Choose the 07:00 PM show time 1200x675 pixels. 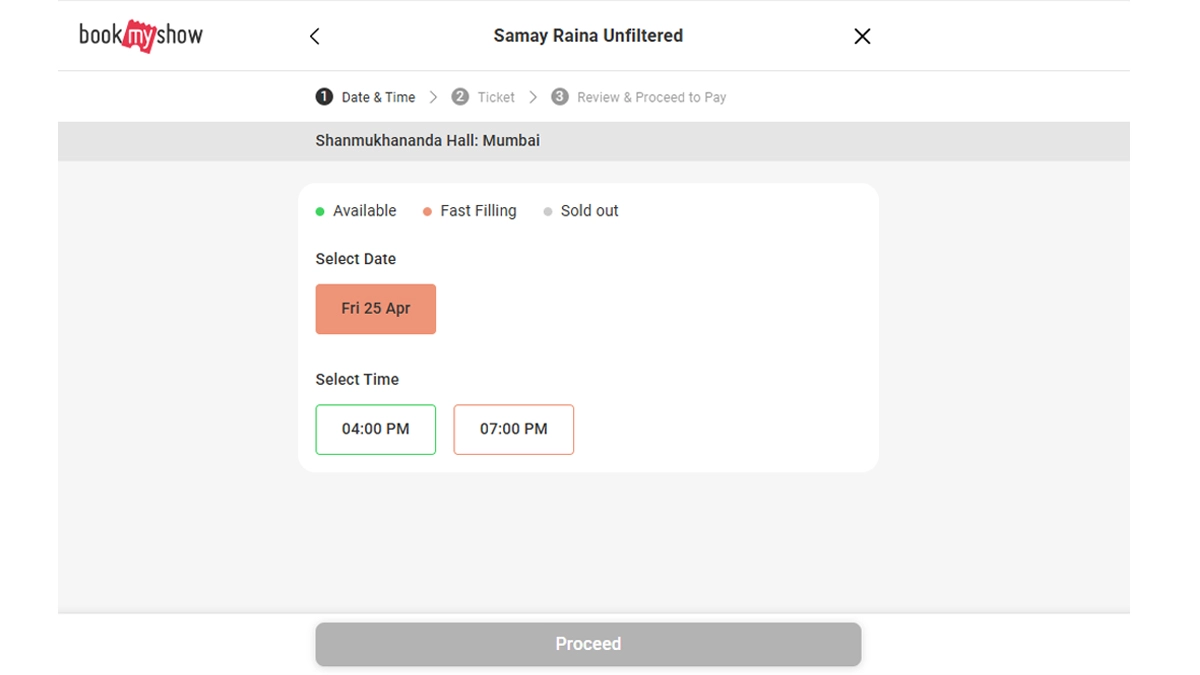[x=514, y=429]
